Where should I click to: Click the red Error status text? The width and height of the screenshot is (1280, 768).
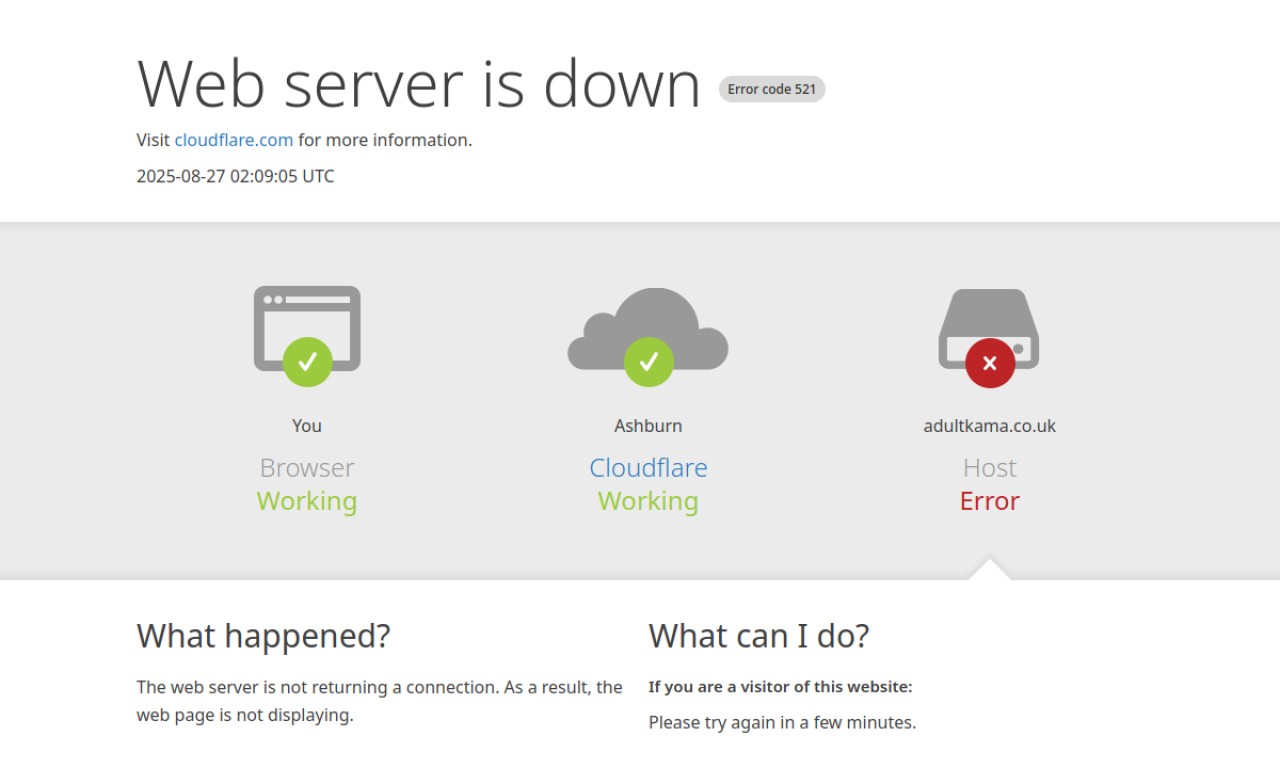(x=989, y=501)
